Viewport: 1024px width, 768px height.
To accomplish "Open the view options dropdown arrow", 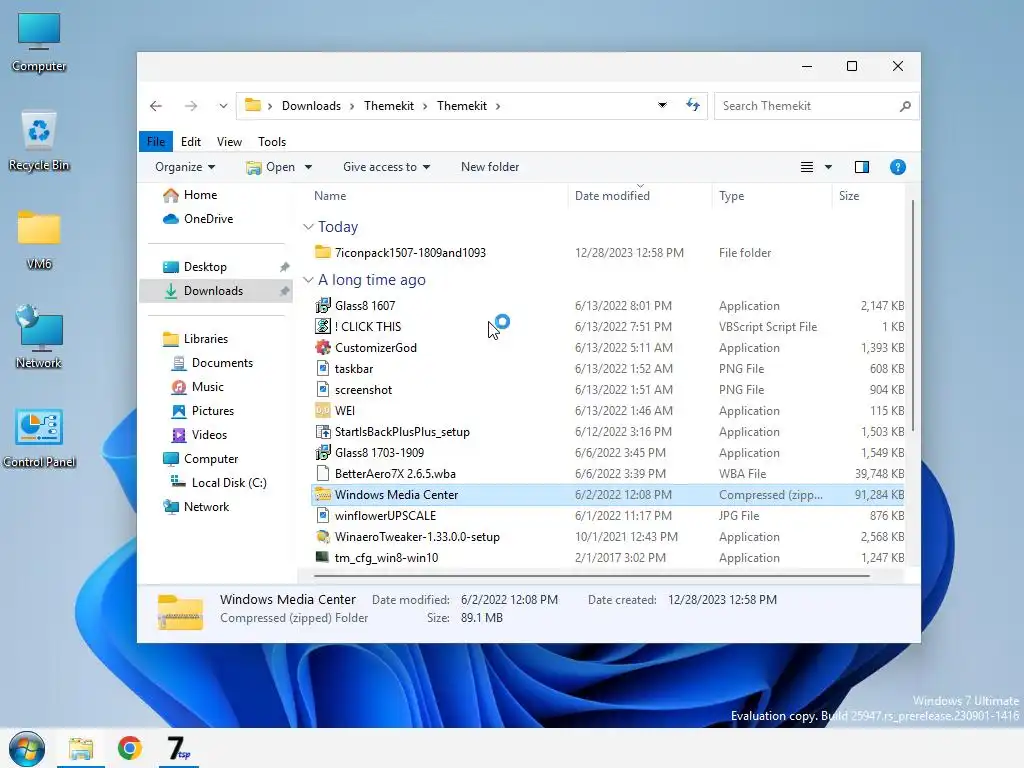I will [x=828, y=167].
